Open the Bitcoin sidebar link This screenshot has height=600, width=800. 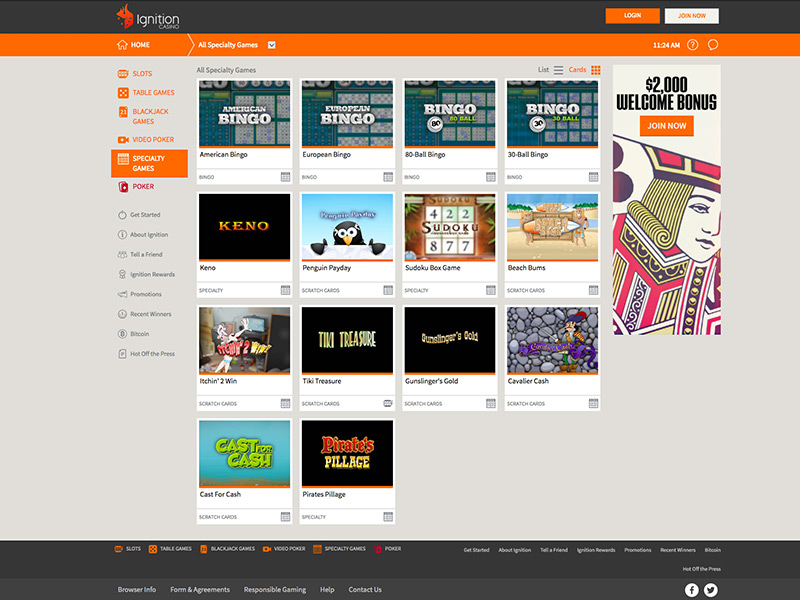(x=134, y=334)
